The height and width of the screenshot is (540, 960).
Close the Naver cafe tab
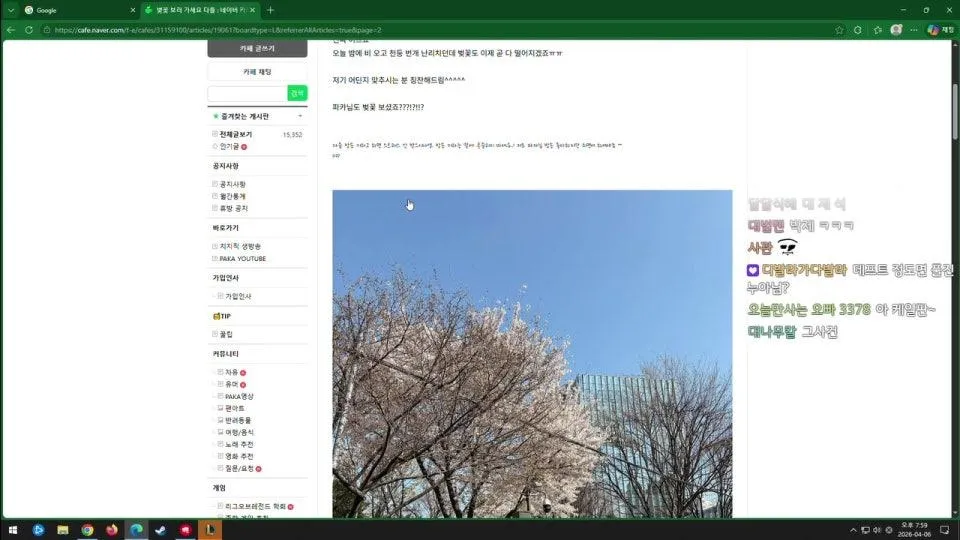tap(252, 10)
